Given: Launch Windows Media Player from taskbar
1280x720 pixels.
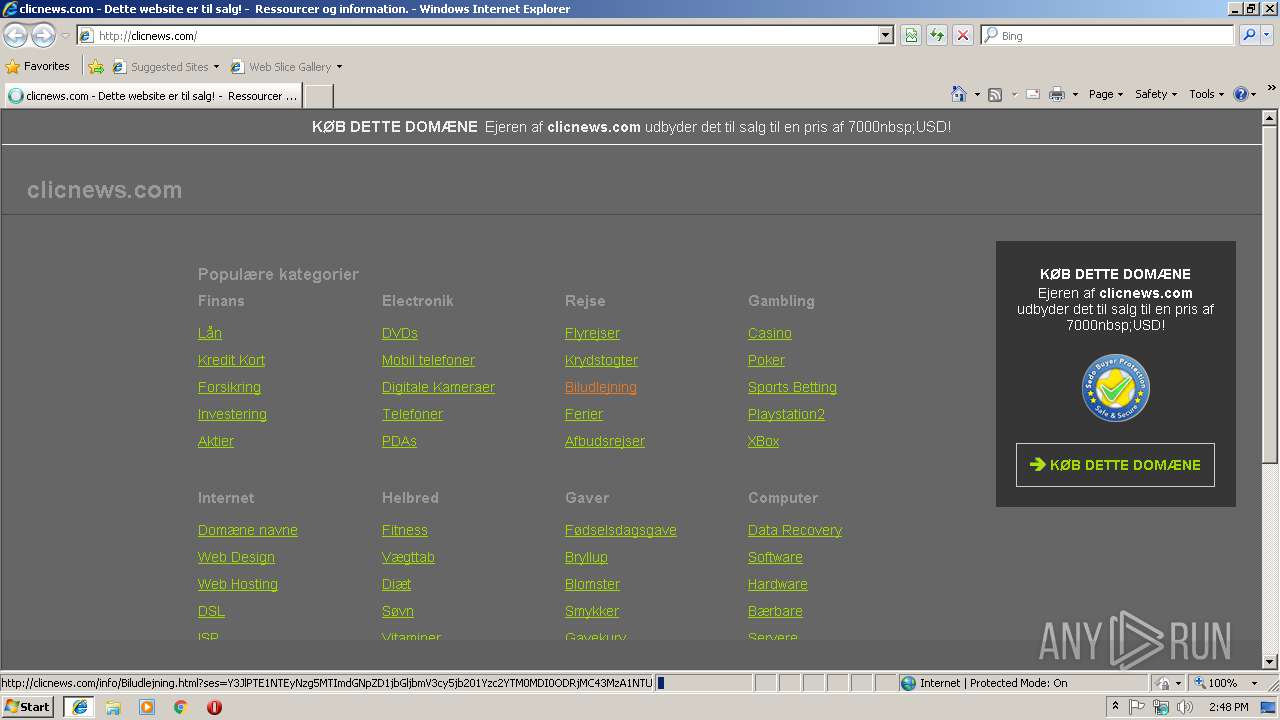Looking at the screenshot, I should [147, 707].
